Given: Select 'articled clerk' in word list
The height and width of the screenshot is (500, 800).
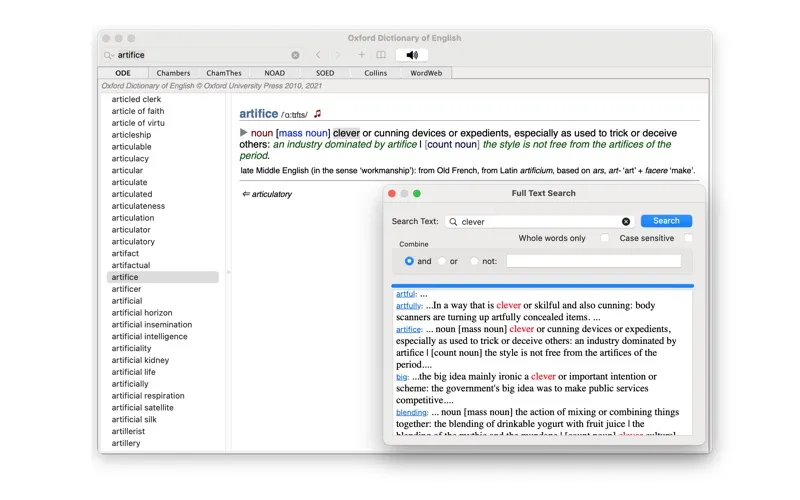Looking at the screenshot, I should 136,99.
